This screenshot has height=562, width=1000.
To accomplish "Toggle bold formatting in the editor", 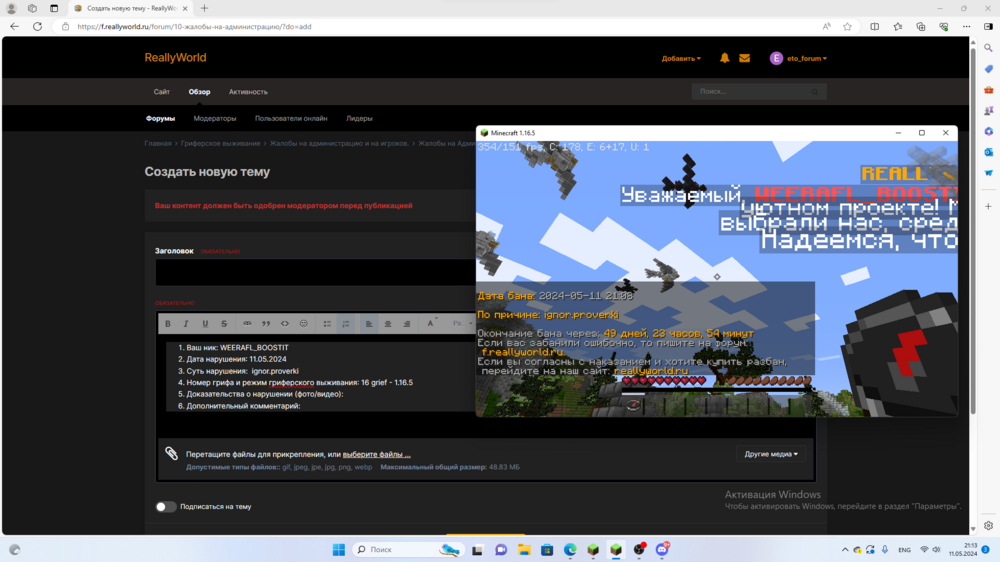I will click(x=168, y=323).
